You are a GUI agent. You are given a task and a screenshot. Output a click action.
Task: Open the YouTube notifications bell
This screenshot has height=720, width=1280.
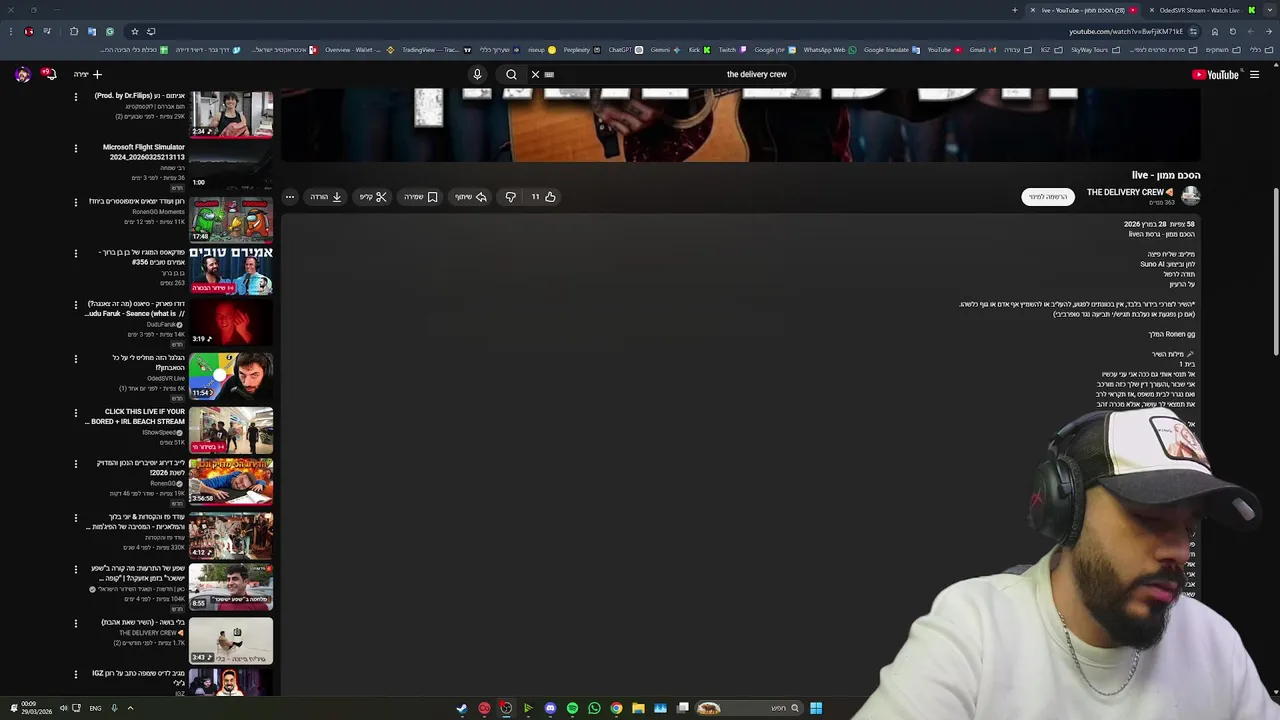click(x=48, y=74)
